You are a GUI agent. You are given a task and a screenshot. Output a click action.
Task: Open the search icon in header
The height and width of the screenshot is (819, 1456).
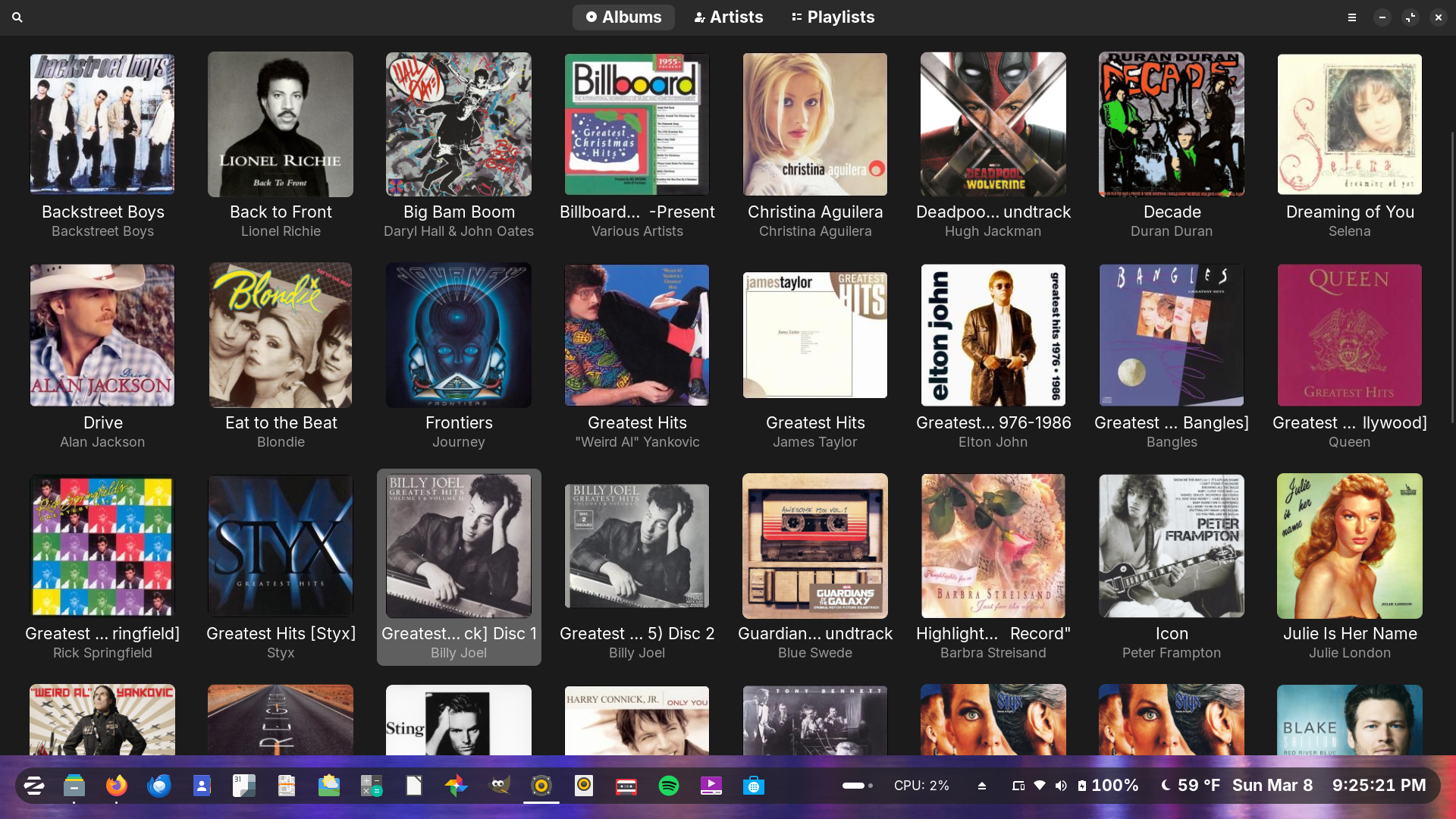tap(17, 17)
